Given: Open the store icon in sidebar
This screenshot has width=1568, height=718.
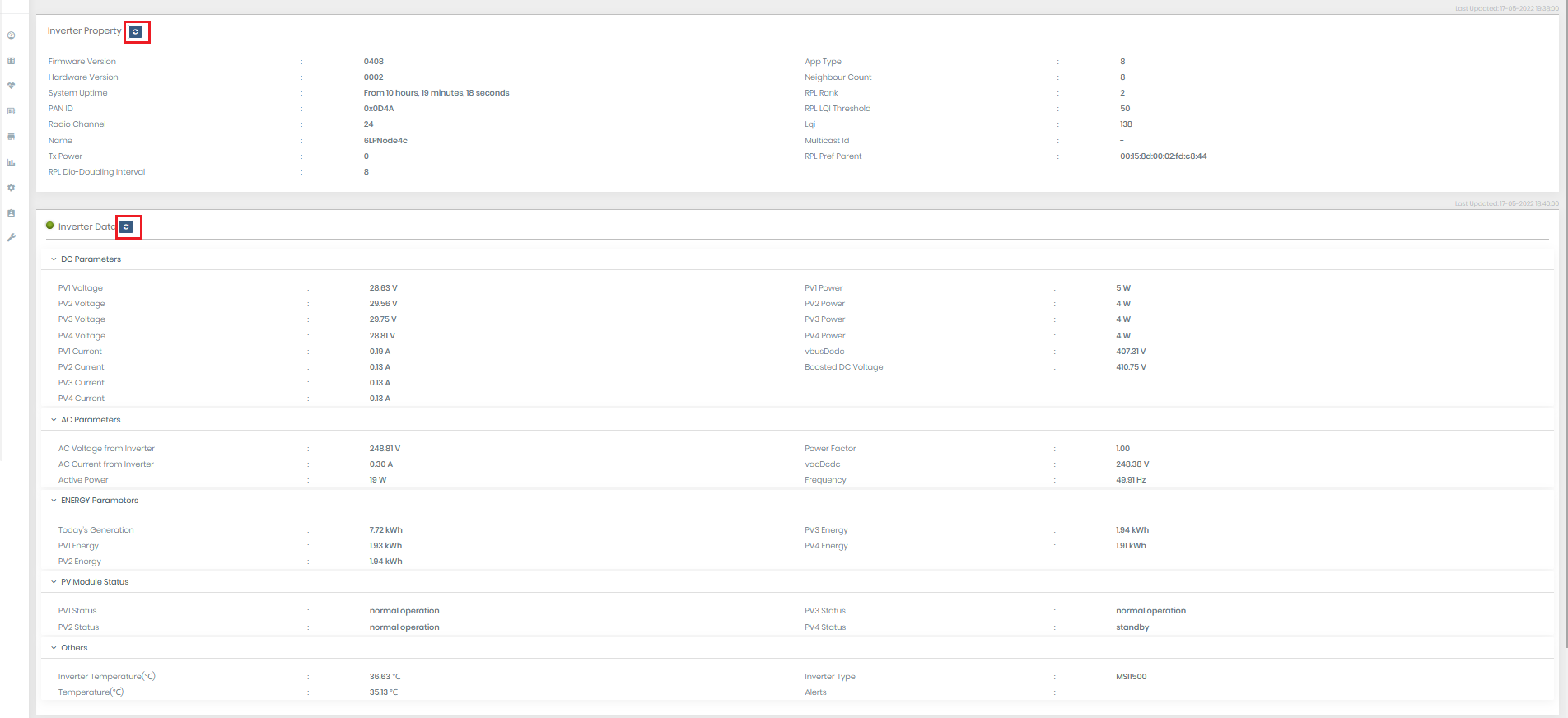Looking at the screenshot, I should 12,137.
